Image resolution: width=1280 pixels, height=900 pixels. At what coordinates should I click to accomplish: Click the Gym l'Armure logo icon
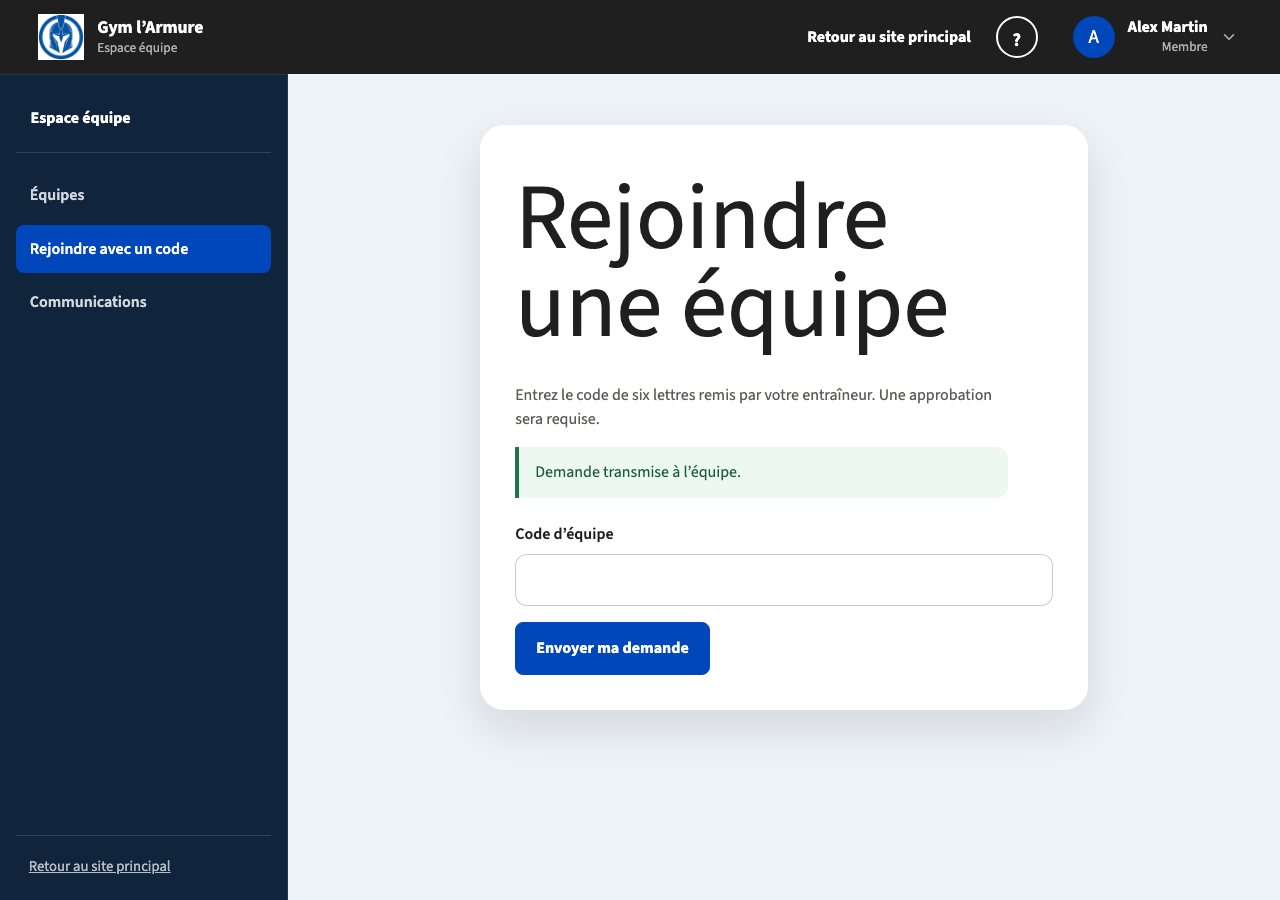click(x=61, y=37)
